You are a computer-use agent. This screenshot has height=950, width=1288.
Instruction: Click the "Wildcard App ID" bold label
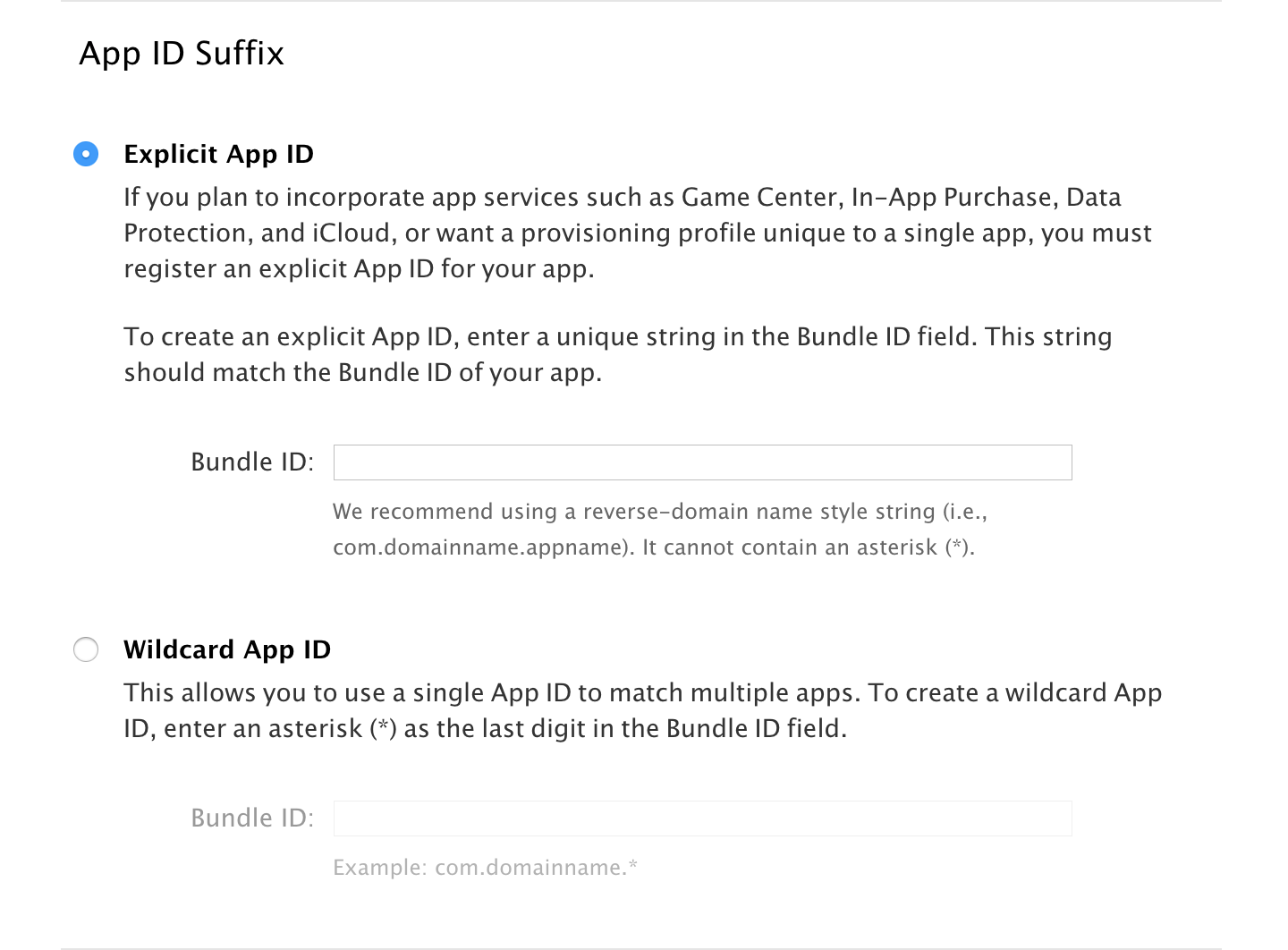(227, 649)
